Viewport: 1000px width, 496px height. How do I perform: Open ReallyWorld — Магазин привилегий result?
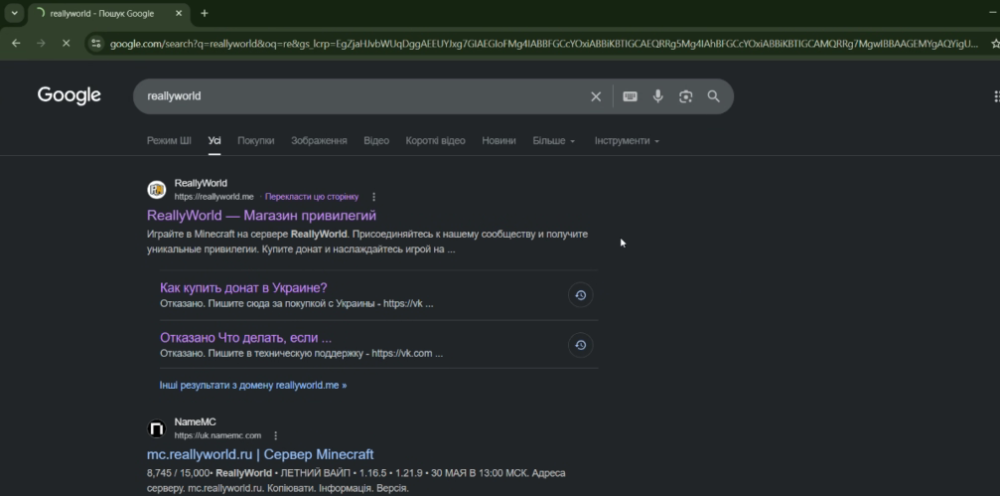click(261, 215)
